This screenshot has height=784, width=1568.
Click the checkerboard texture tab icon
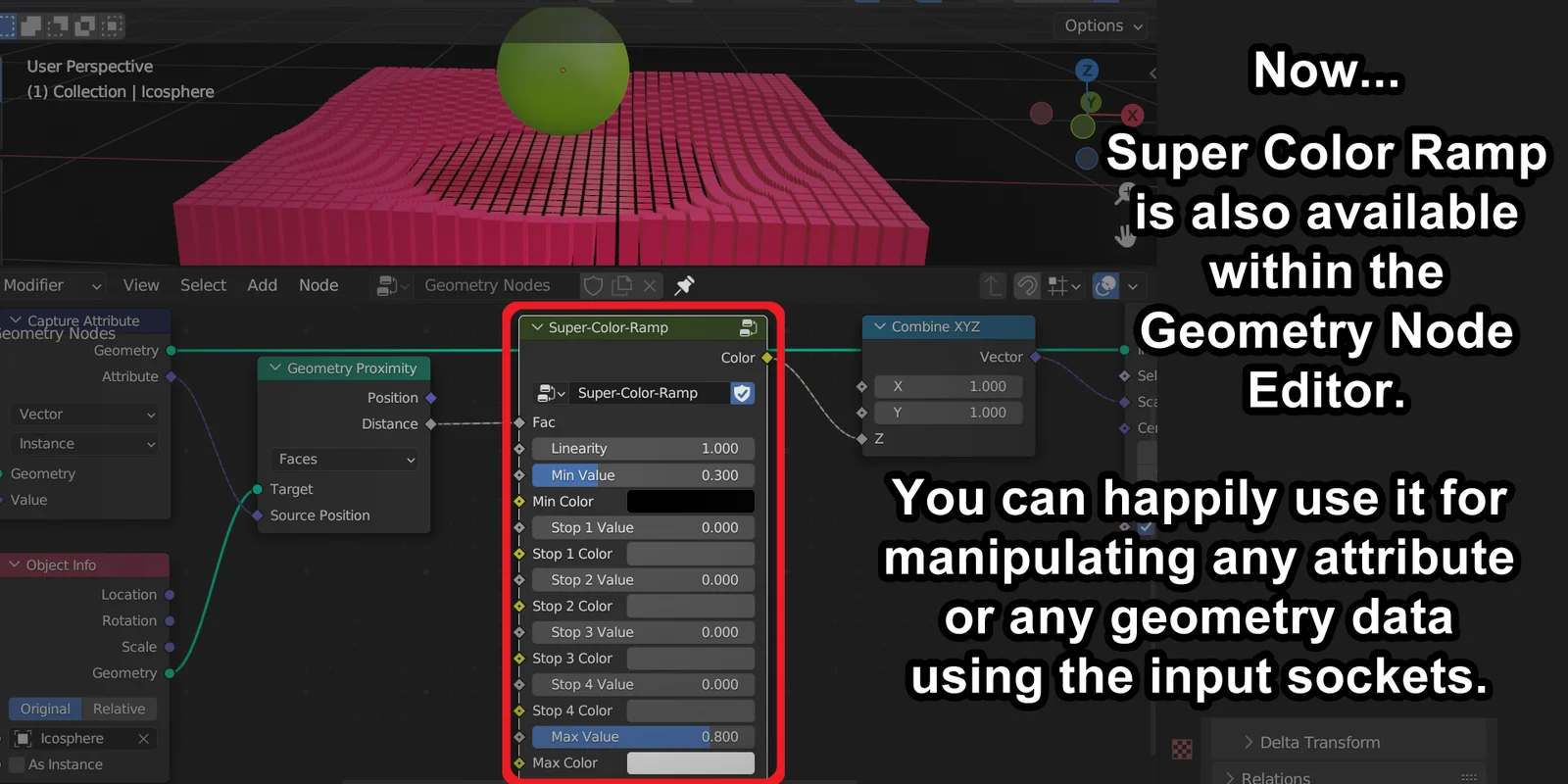(1183, 750)
